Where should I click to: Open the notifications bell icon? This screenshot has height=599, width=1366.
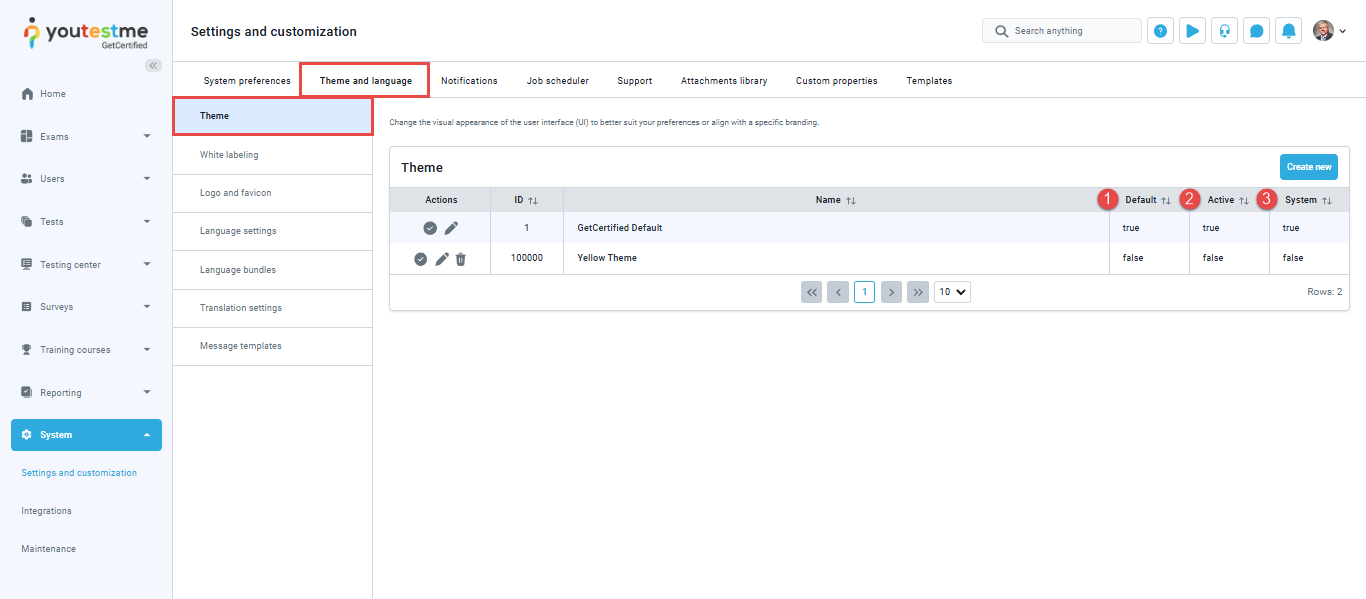coord(1288,31)
